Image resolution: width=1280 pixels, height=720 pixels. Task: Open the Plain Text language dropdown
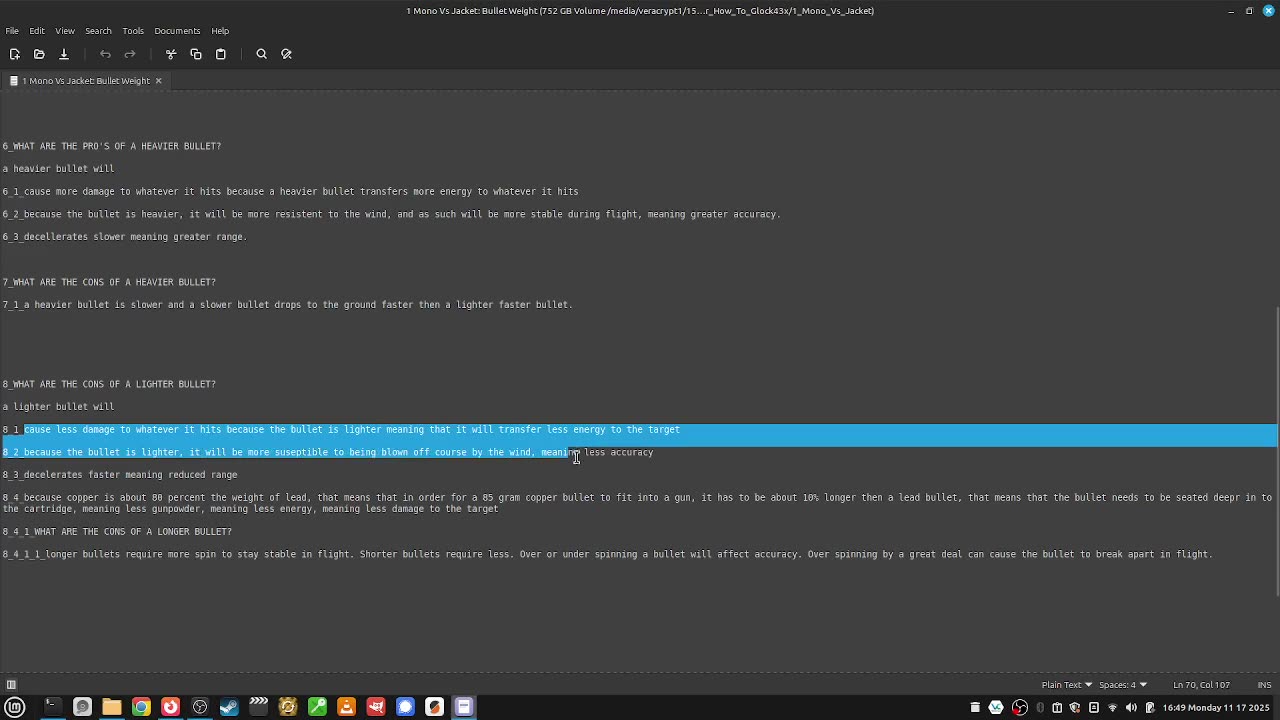(1066, 685)
